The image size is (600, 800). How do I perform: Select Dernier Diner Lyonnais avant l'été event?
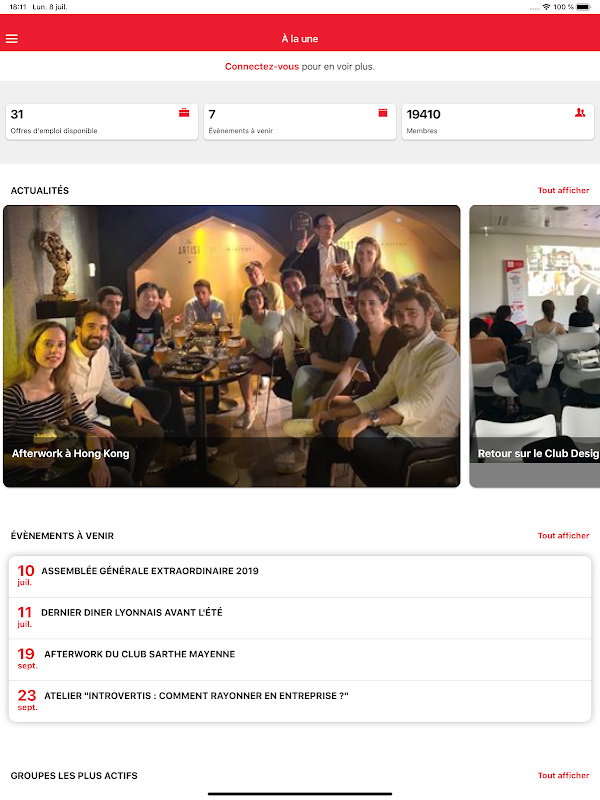[300, 618]
